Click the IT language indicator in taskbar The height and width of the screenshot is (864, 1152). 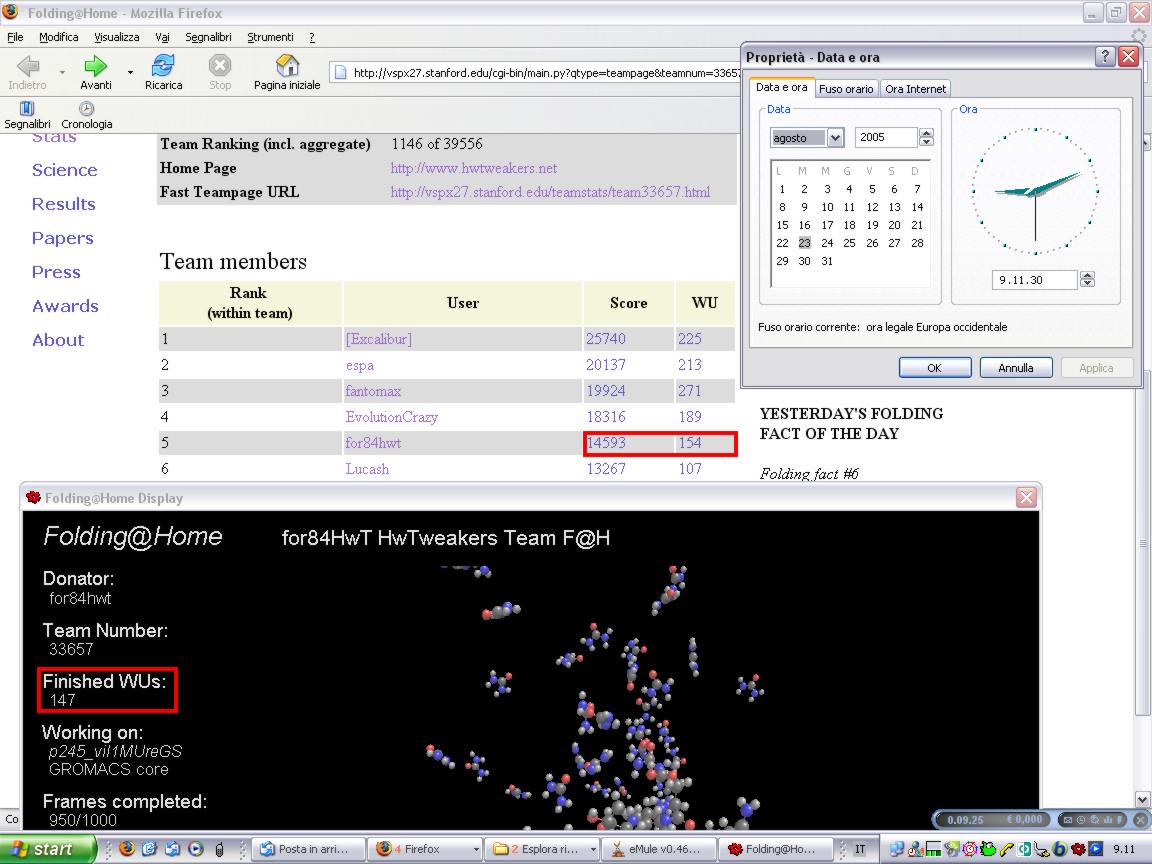click(860, 849)
